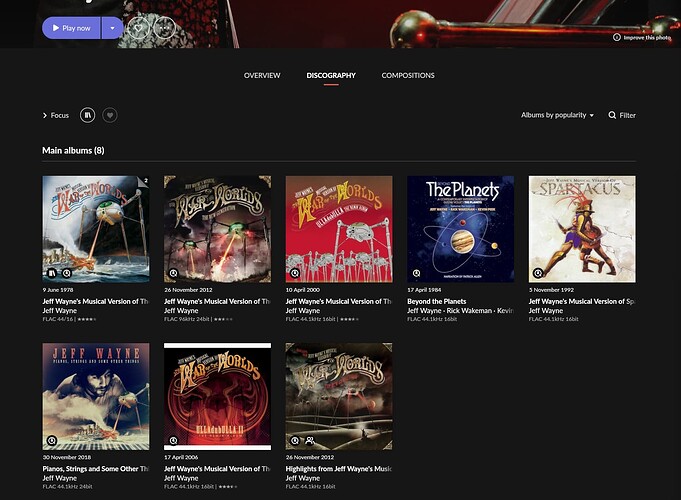Start playback with the Play now button
681x500 pixels.
click(71, 28)
